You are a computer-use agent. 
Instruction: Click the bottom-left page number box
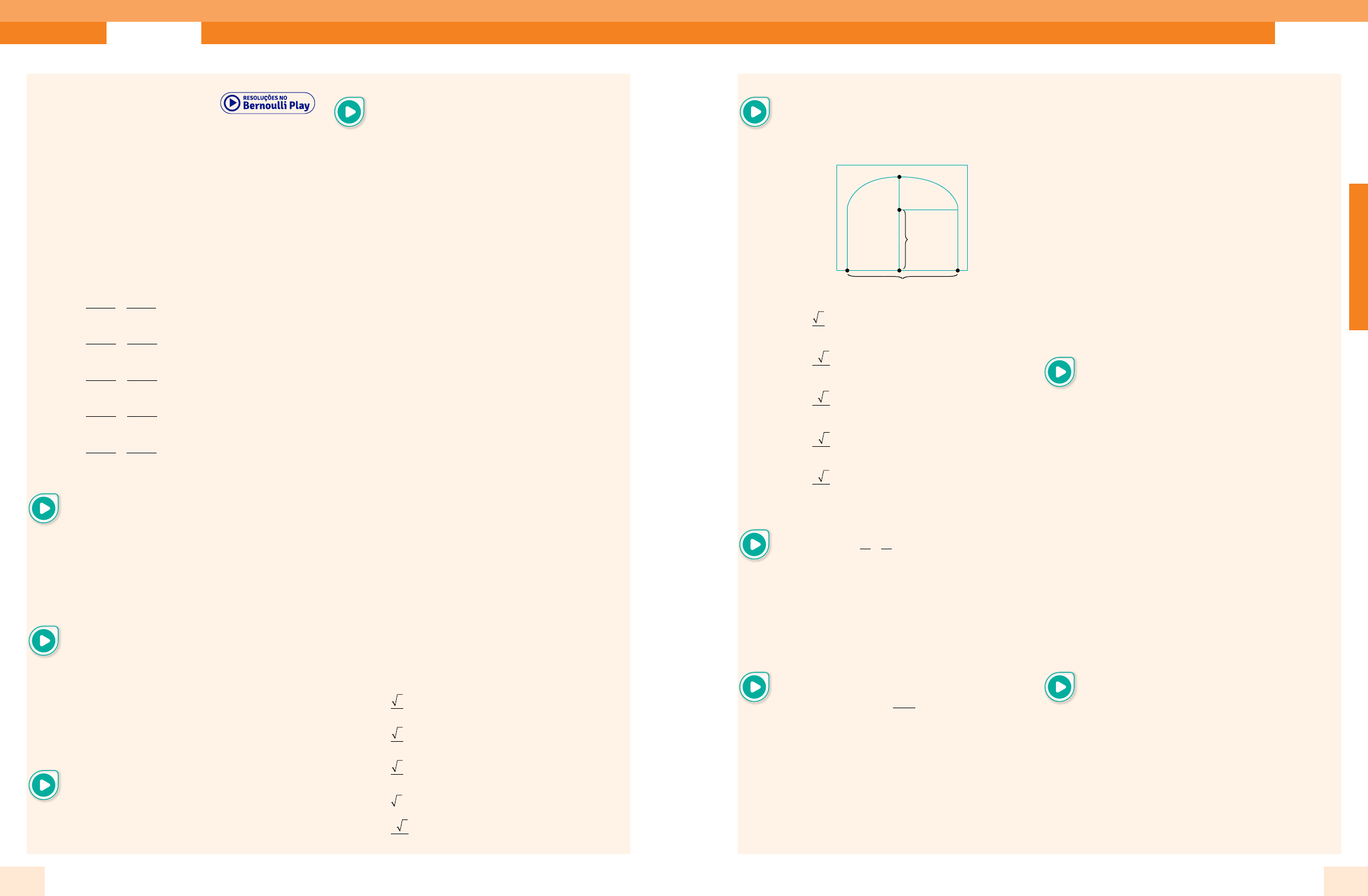coord(22,881)
